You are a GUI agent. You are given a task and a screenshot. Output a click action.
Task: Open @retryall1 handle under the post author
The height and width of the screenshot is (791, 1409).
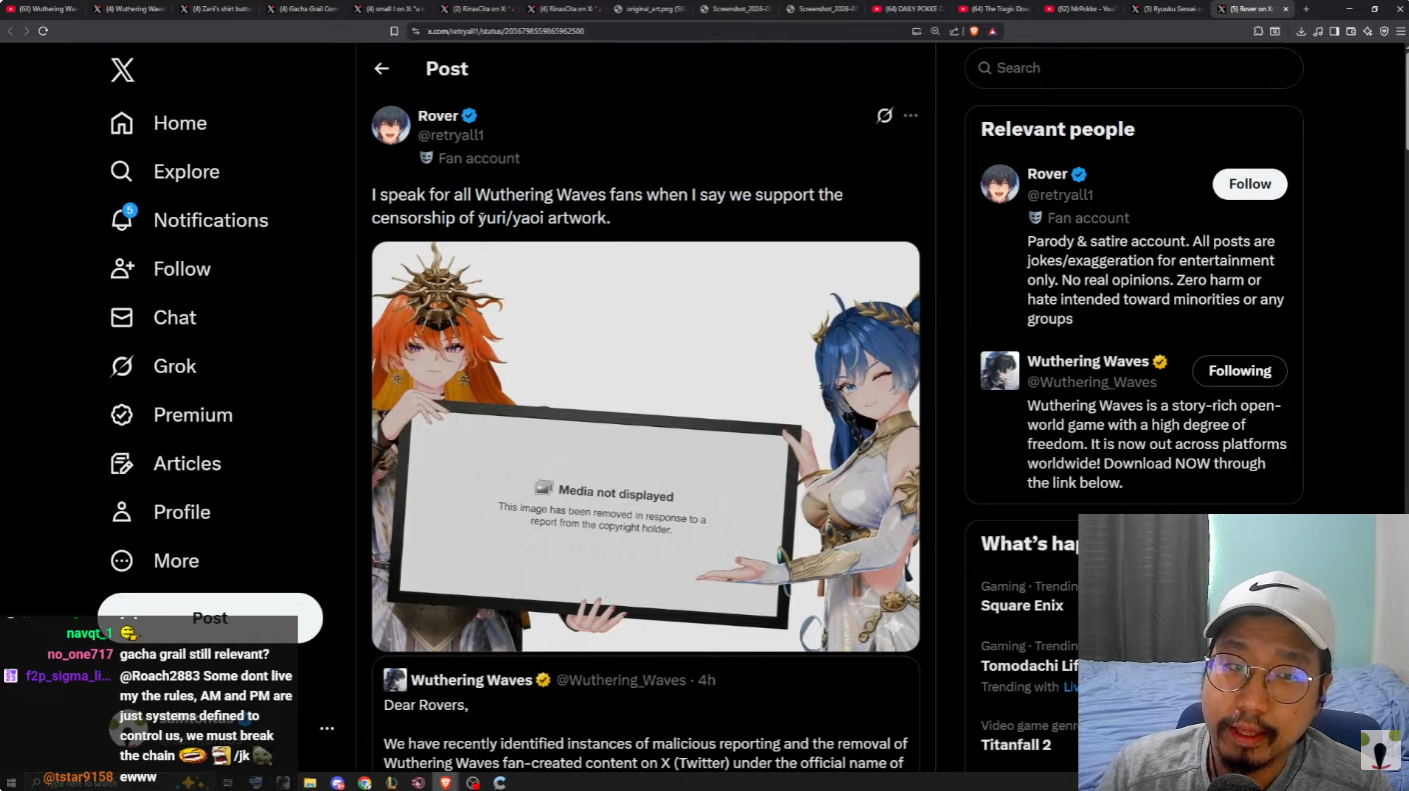pyautogui.click(x=450, y=135)
